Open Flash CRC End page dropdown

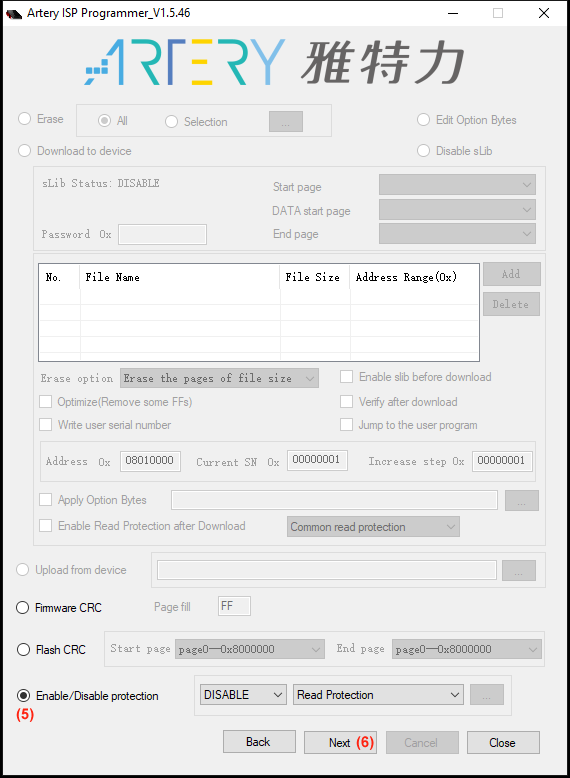(466, 649)
